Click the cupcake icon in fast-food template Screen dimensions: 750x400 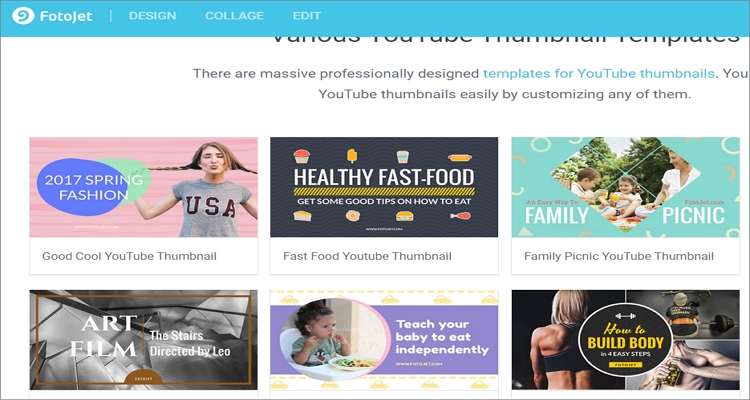tap(302, 156)
